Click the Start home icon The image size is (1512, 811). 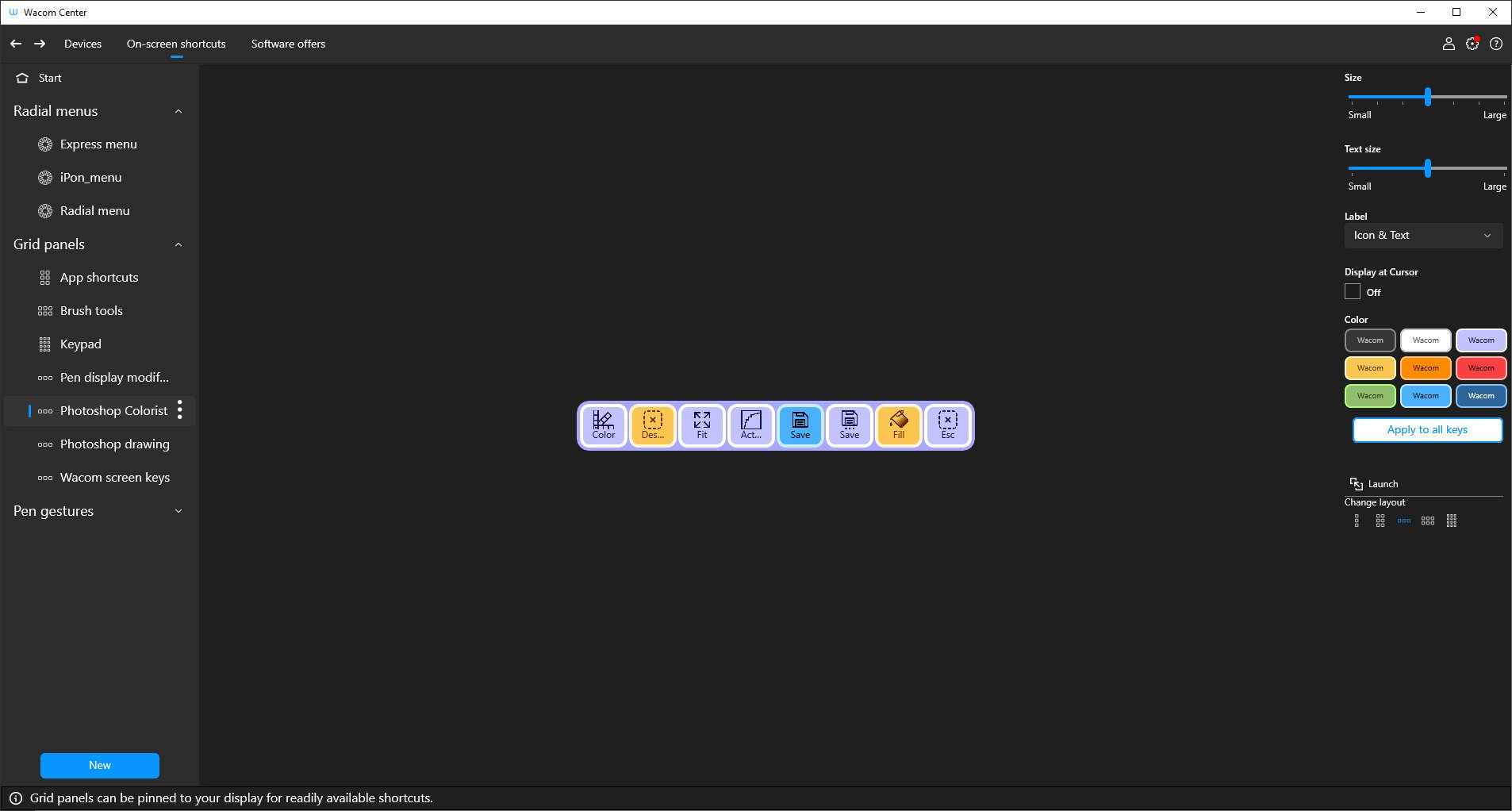[22, 78]
